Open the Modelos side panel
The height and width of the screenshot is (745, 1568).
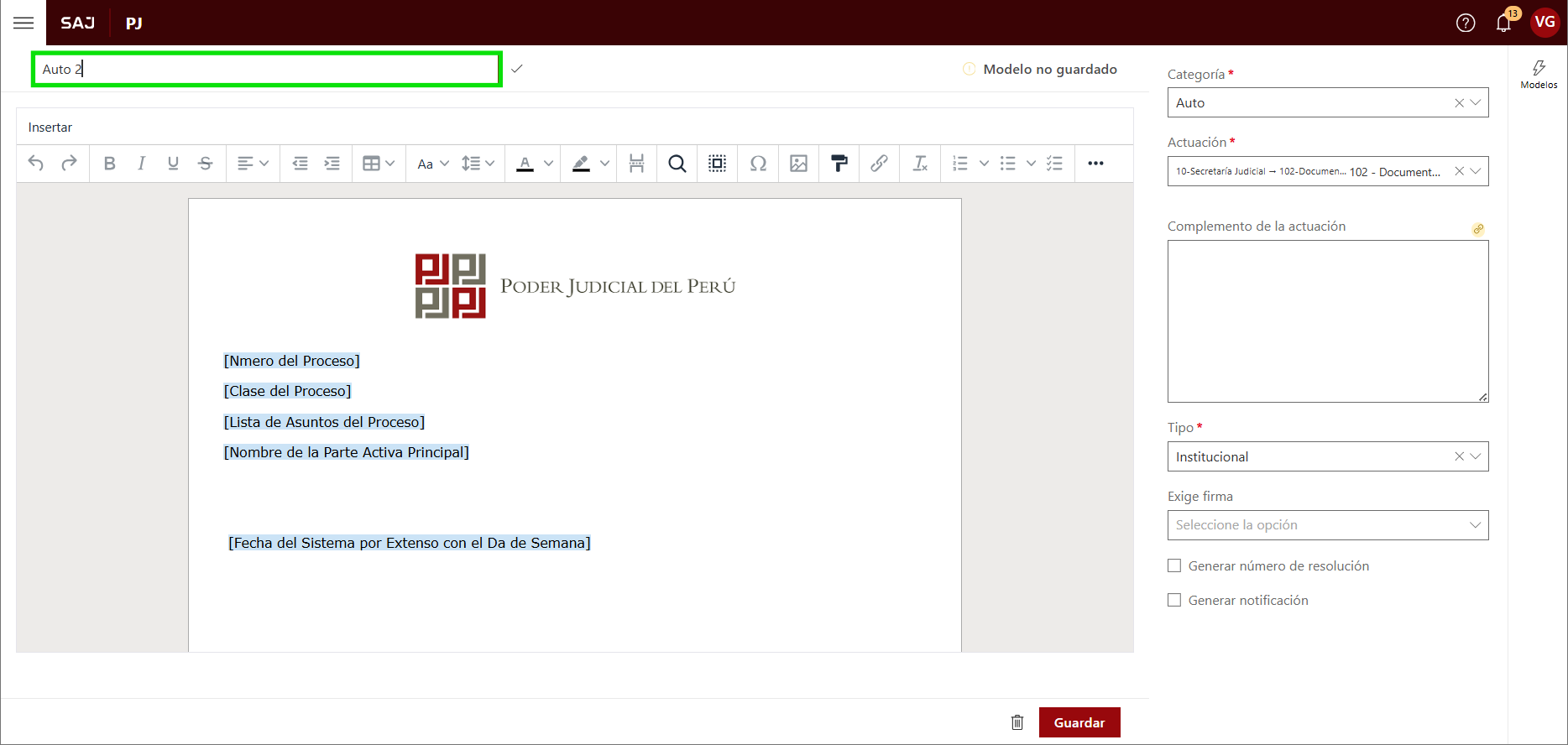(x=1539, y=74)
